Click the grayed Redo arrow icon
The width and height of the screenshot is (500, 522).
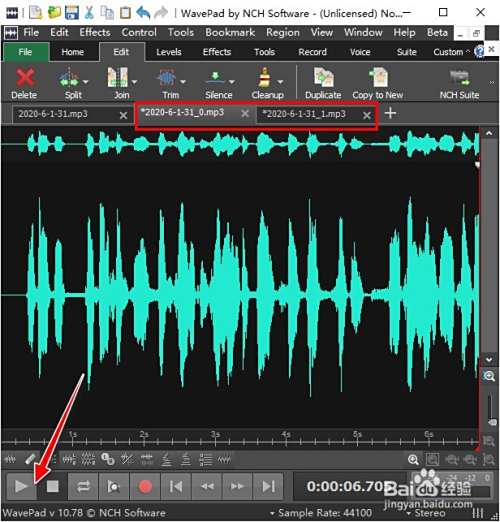[x=161, y=13]
